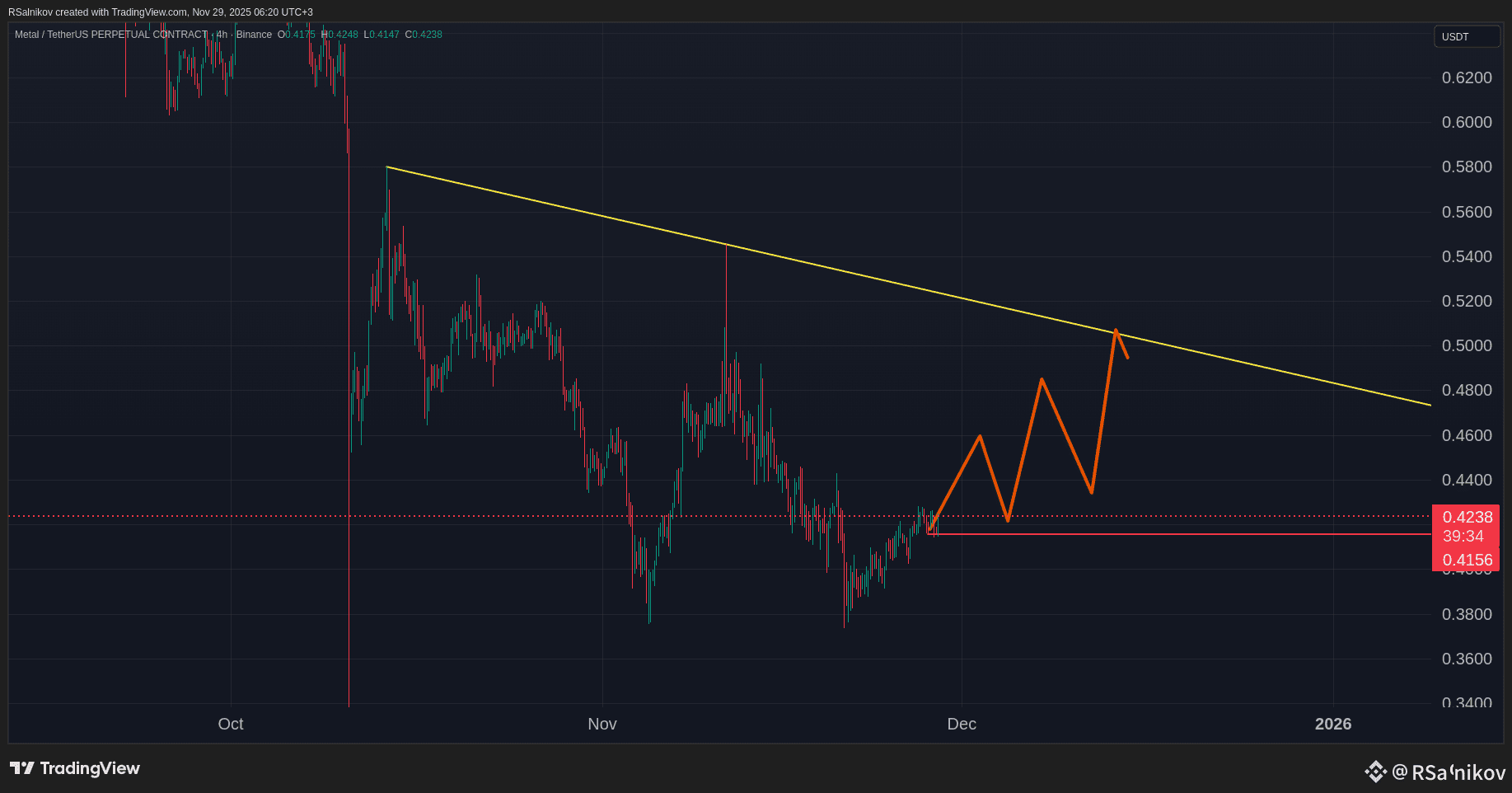Click the RSalnikov created with TradingView.com caption

[161, 12]
